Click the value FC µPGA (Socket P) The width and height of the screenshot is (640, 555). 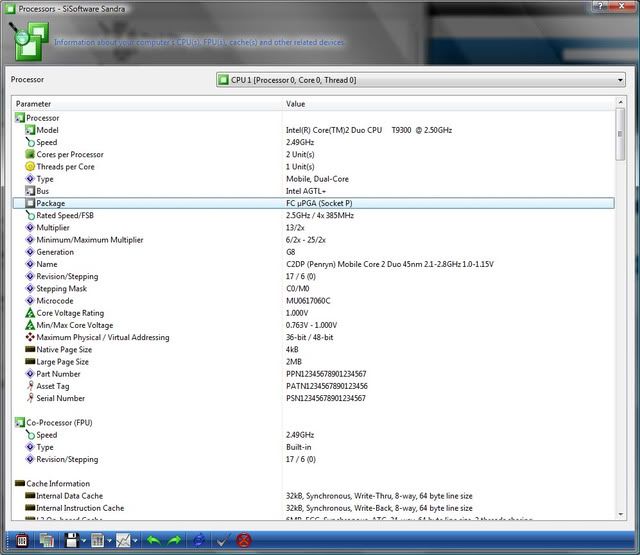pyautogui.click(x=319, y=203)
